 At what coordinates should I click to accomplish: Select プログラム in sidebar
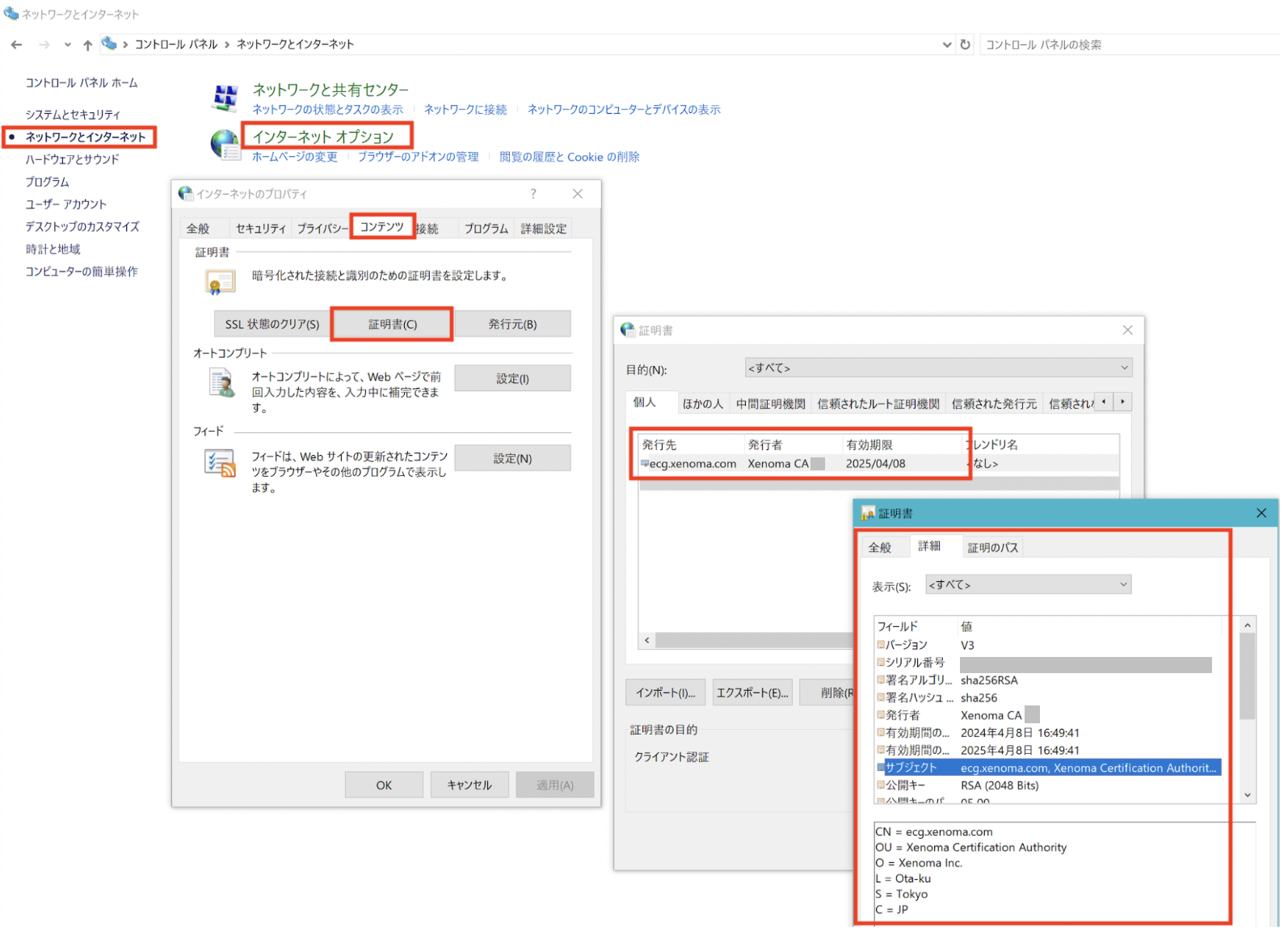[47, 182]
